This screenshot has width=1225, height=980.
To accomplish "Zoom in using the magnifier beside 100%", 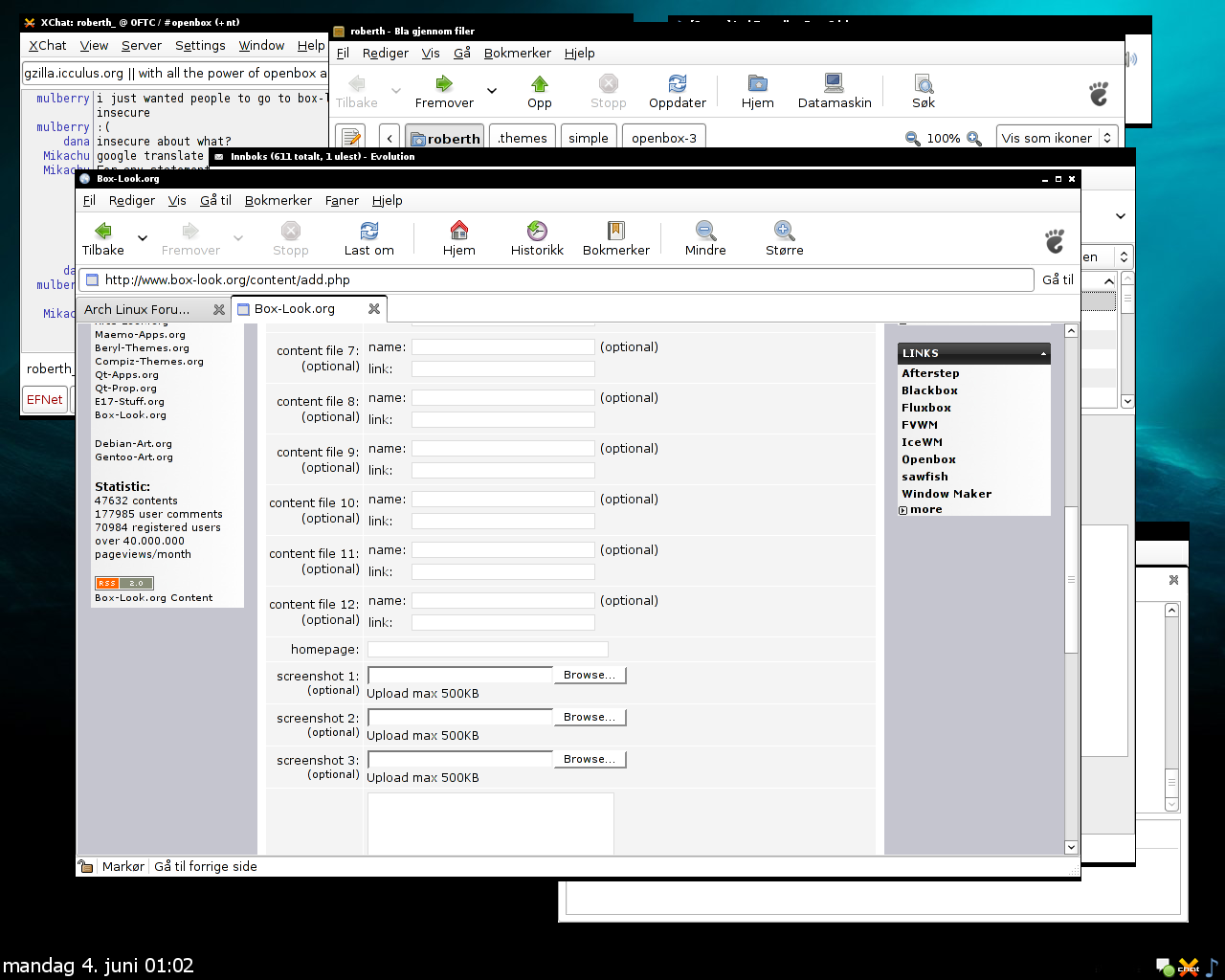I will [x=974, y=139].
